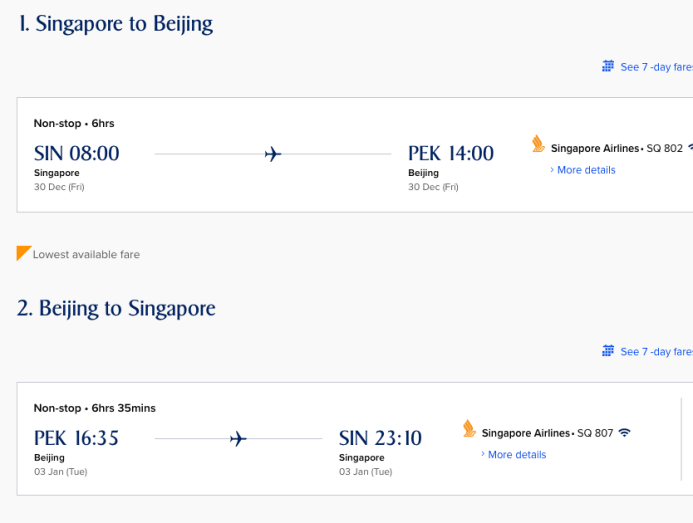Select the SIN 23:10 arrival time
Viewport: 693px width, 523px height.
click(x=381, y=438)
